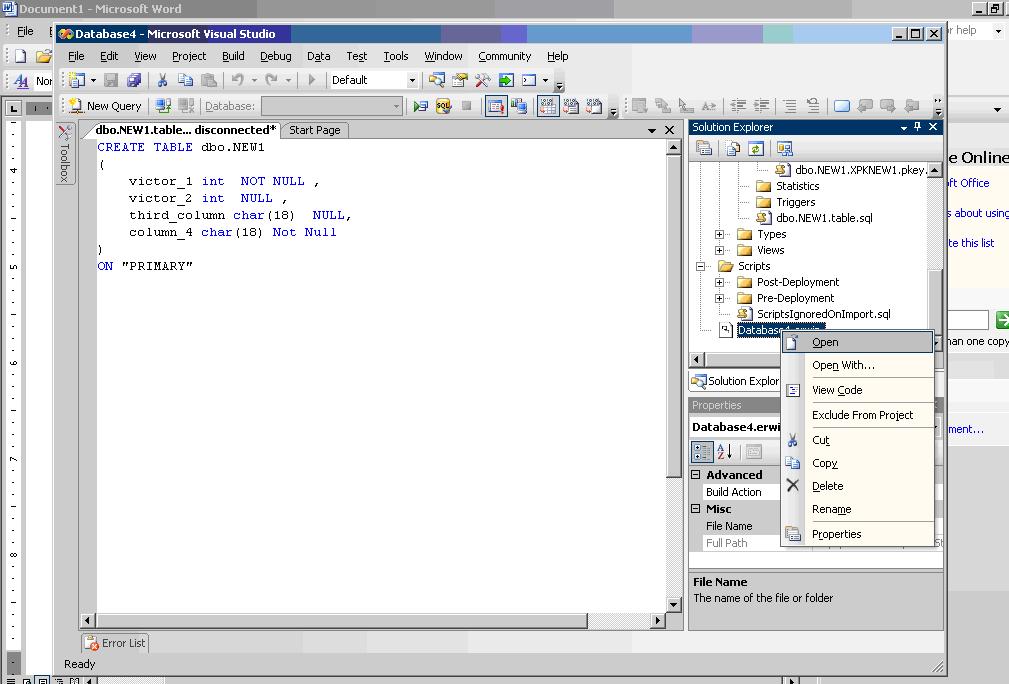1009x684 pixels.
Task: Switch to the Start Page tab
Action: pyautogui.click(x=315, y=130)
